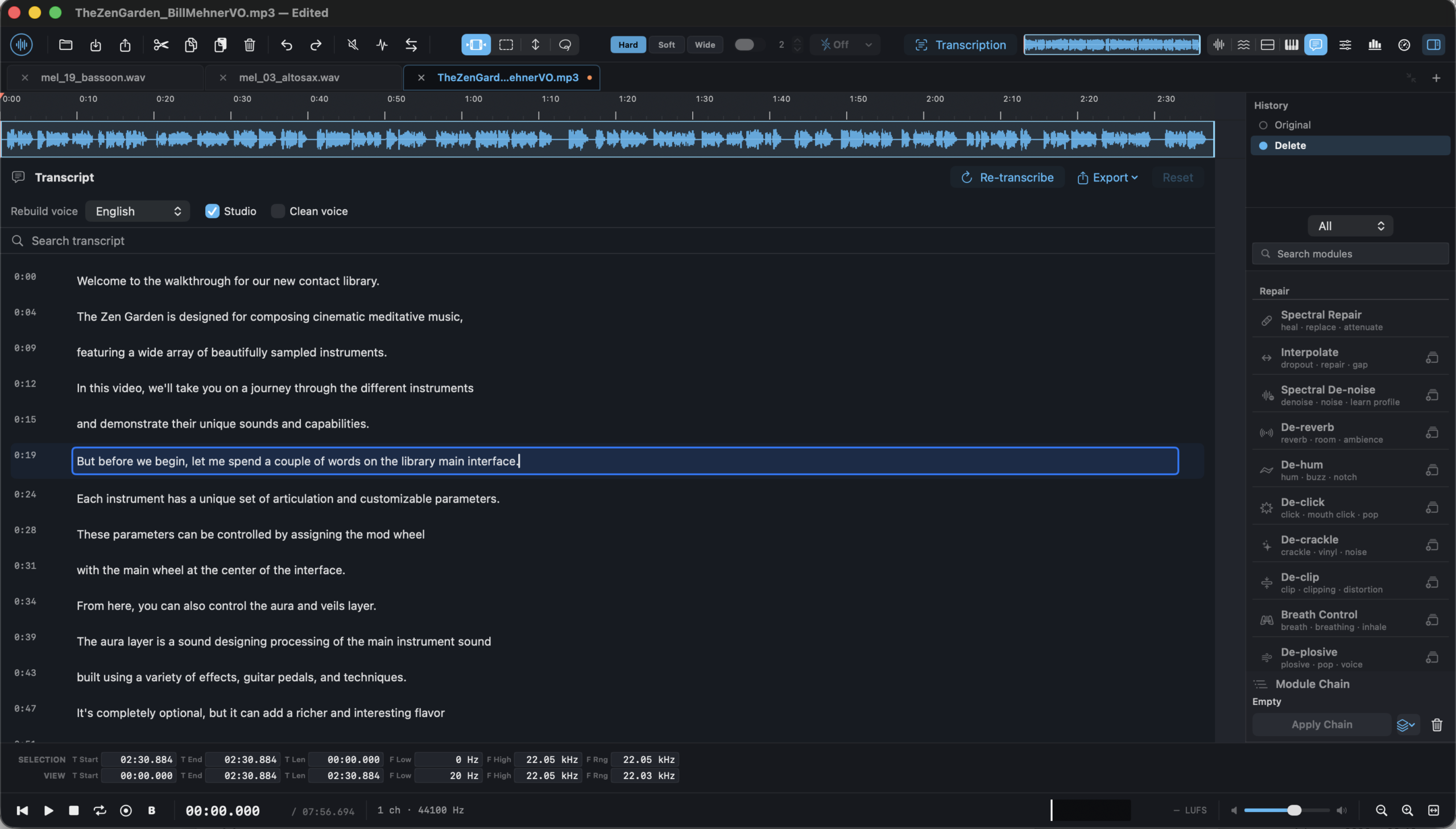Open the Spectral De-noise module
1456x829 pixels.
[x=1350, y=395]
